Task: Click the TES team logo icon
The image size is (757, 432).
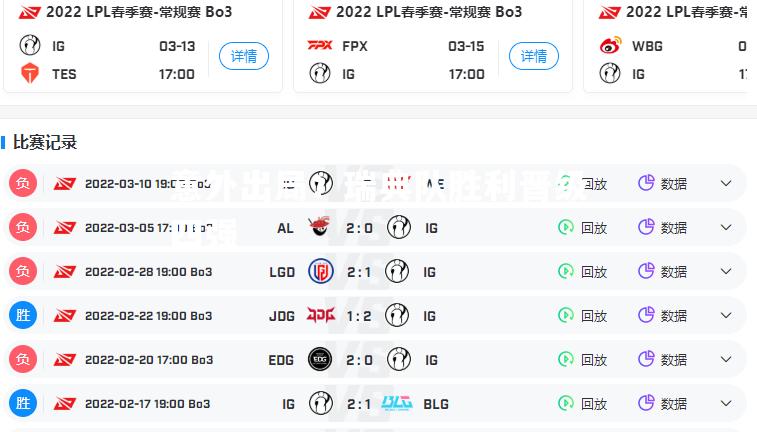Action: (x=30, y=73)
